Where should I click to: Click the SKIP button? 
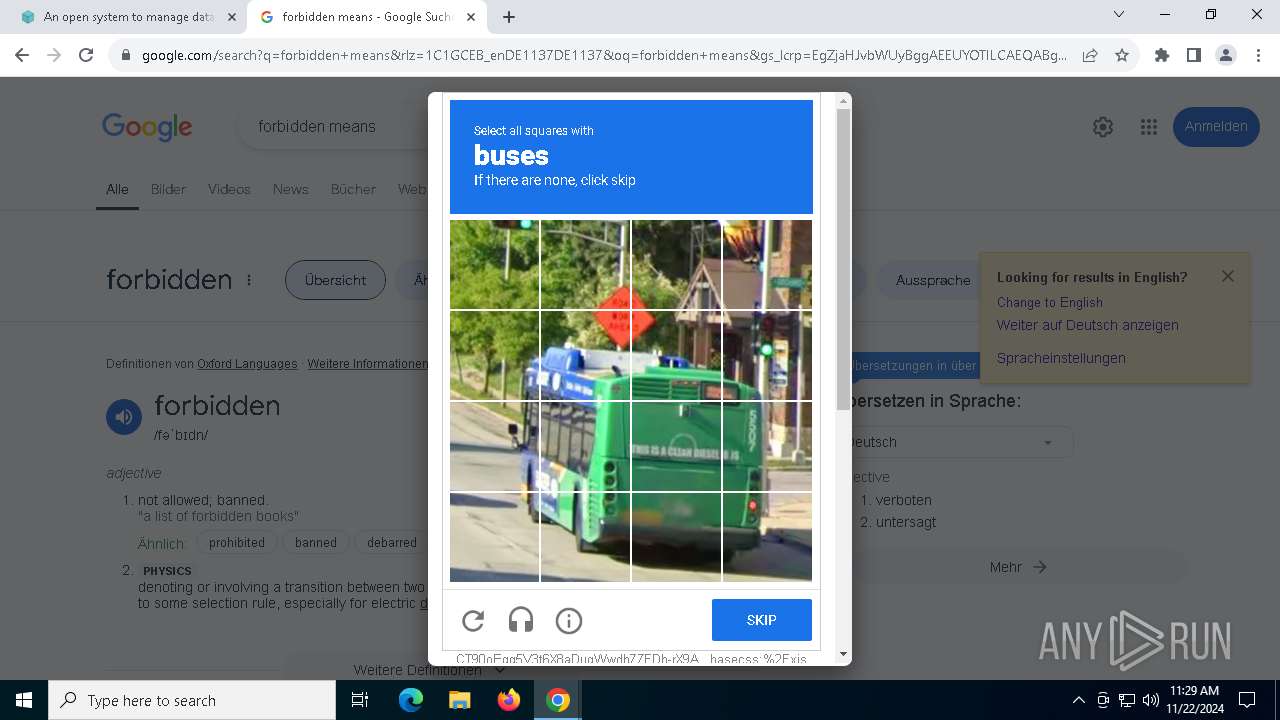762,620
